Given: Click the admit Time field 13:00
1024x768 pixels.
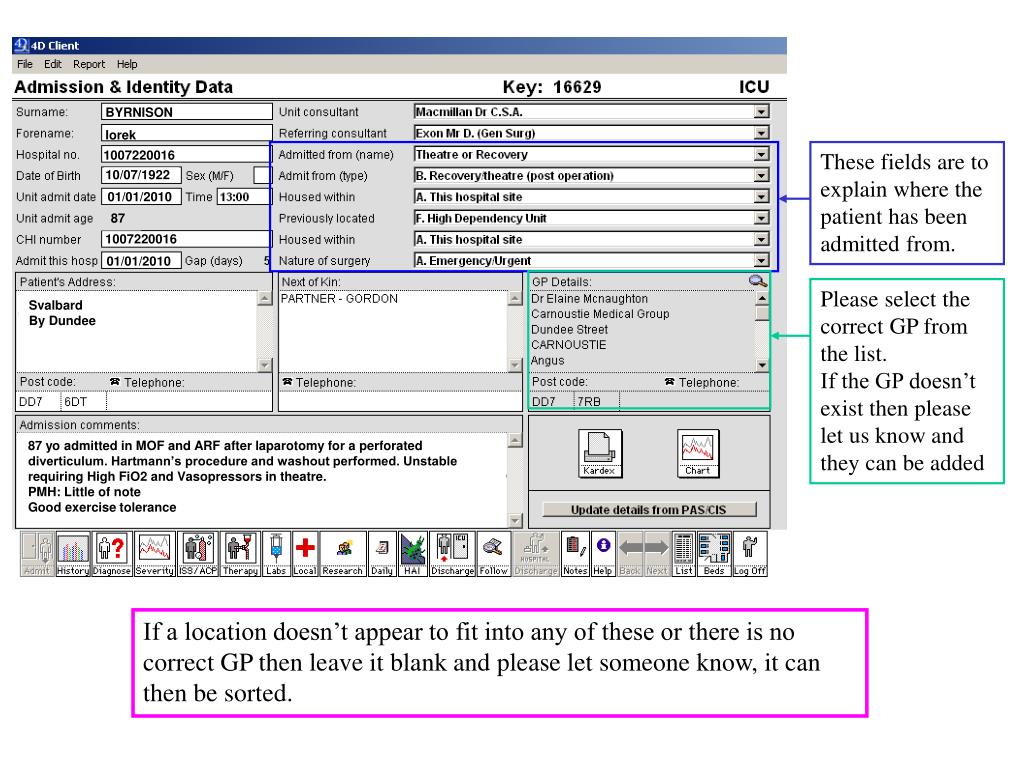Looking at the screenshot, I should click(x=244, y=197).
